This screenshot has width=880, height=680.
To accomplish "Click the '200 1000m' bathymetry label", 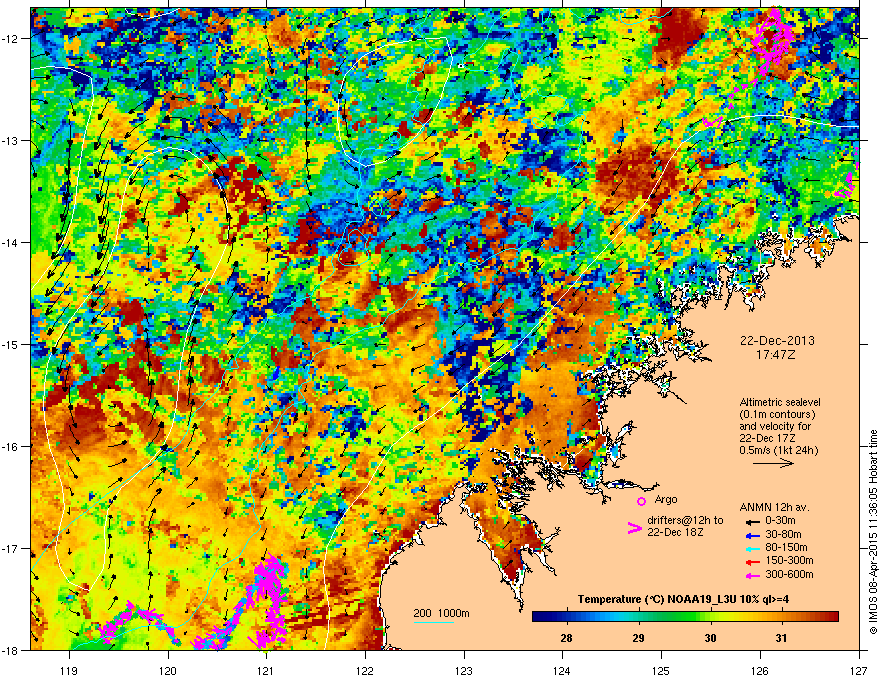I will pos(441,613).
